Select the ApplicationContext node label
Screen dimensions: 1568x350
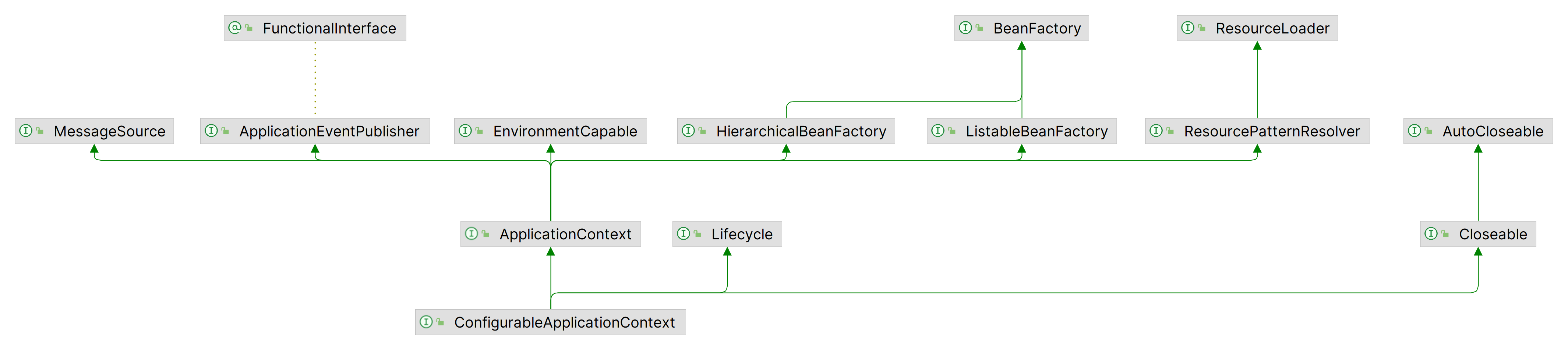tap(565, 235)
